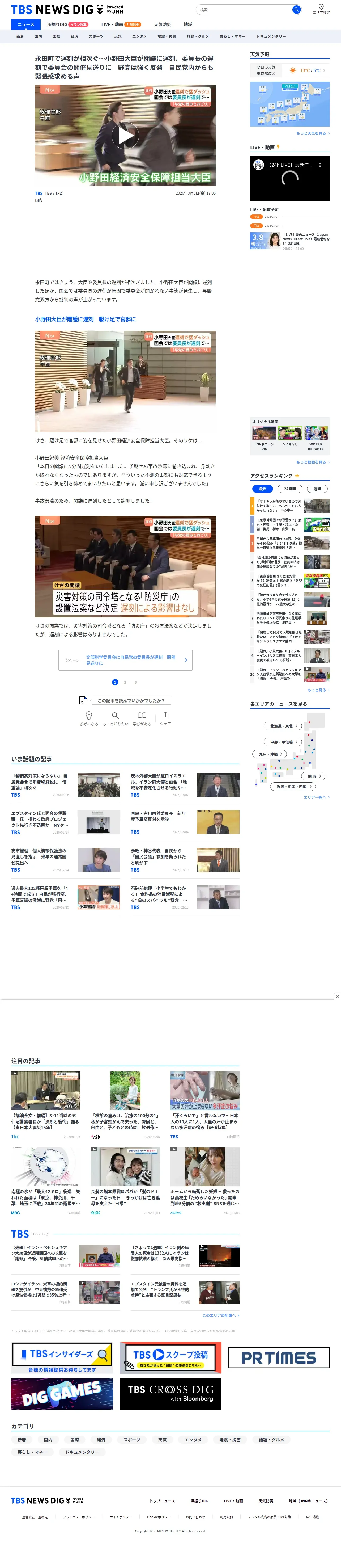Click the 暮らし・マネー category pill at page bottom
The width and height of the screenshot is (341, 1568).
[32, 1452]
